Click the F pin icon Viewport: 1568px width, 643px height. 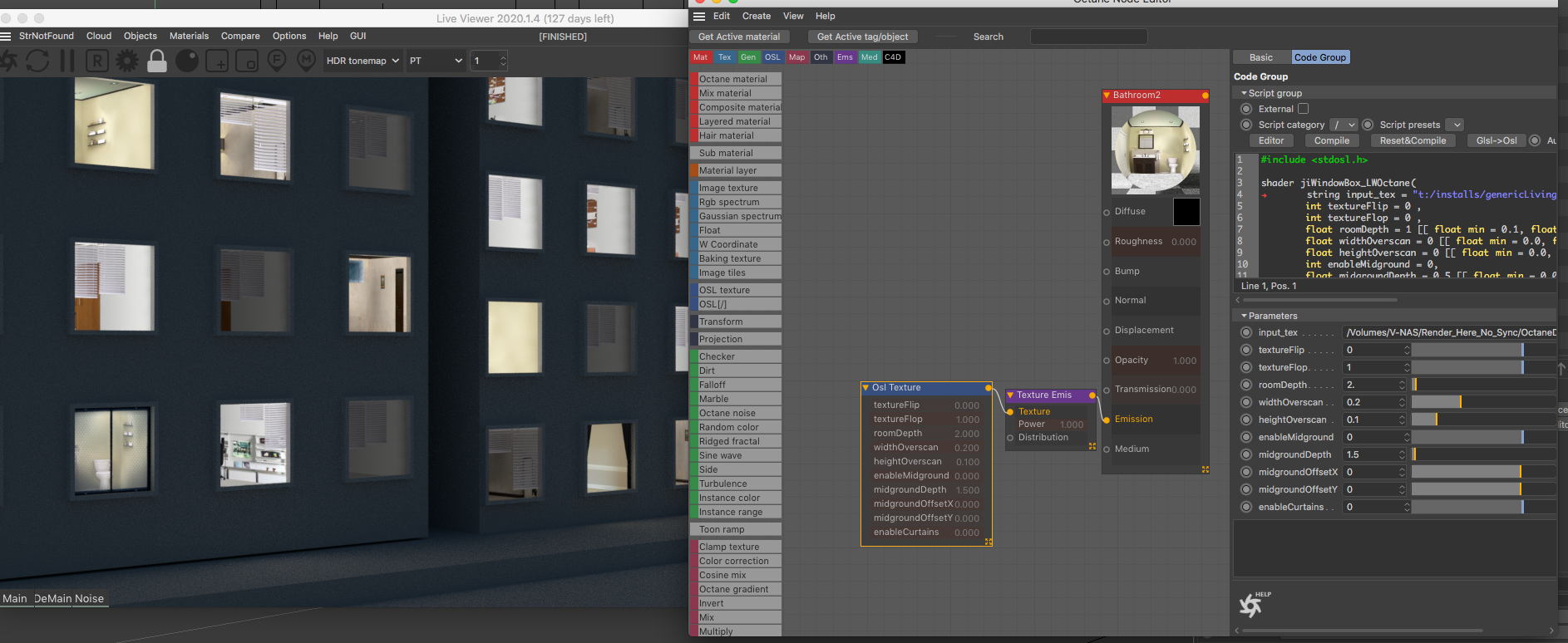[277, 61]
